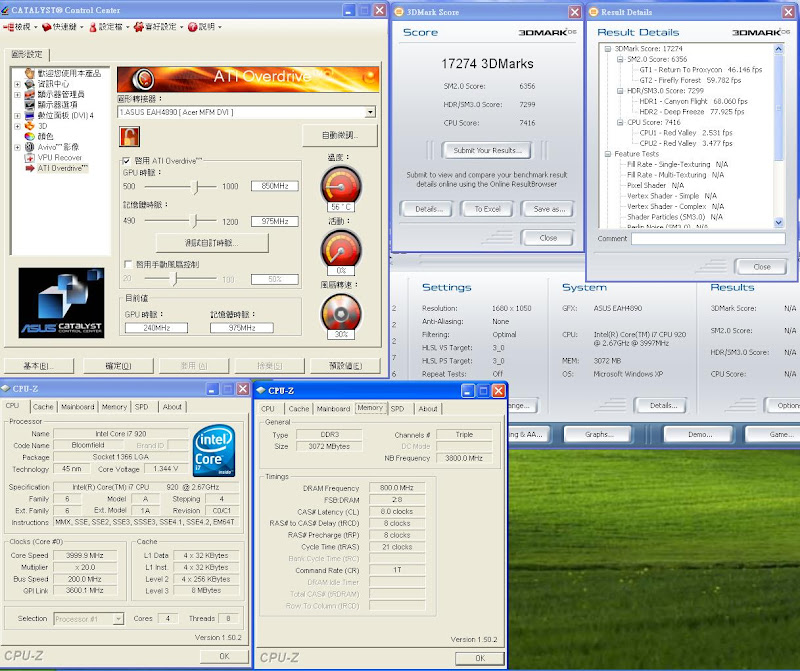The width and height of the screenshot is (800, 671).
Task: Click the Overdrive padlock unlock icon
Action: point(130,137)
